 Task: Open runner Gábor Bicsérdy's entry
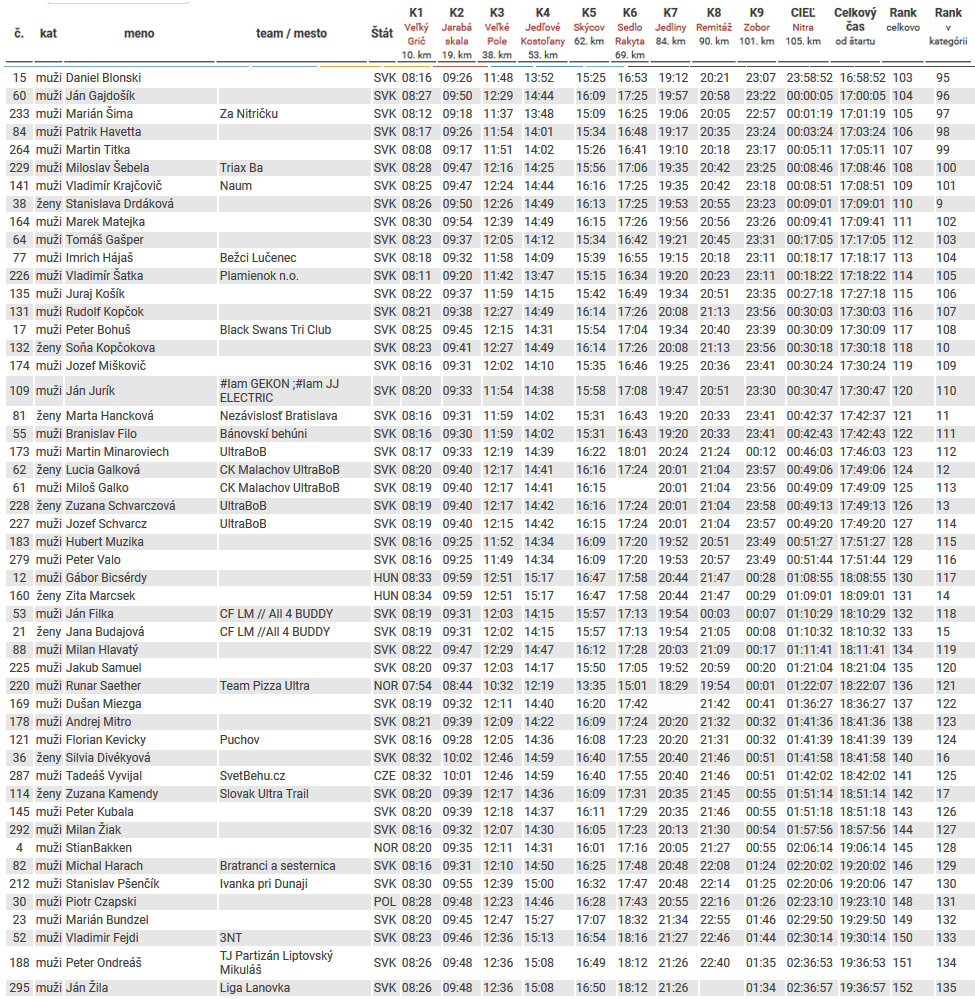pyautogui.click(x=106, y=578)
